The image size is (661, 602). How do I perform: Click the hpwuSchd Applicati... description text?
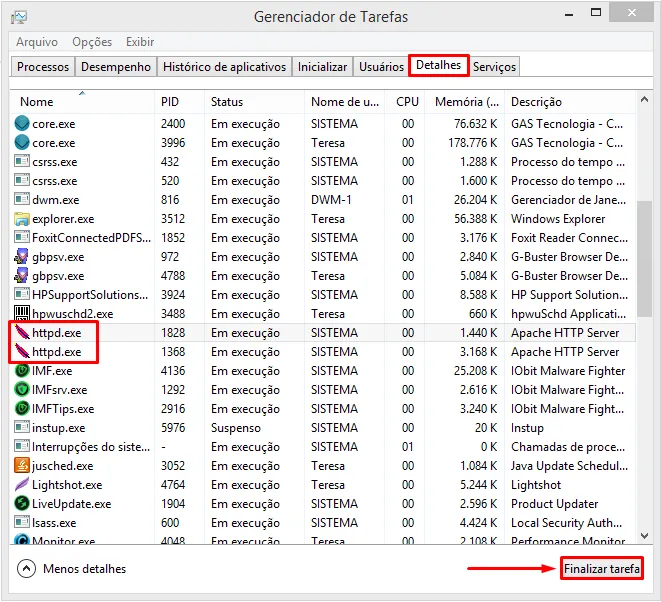click(568, 314)
